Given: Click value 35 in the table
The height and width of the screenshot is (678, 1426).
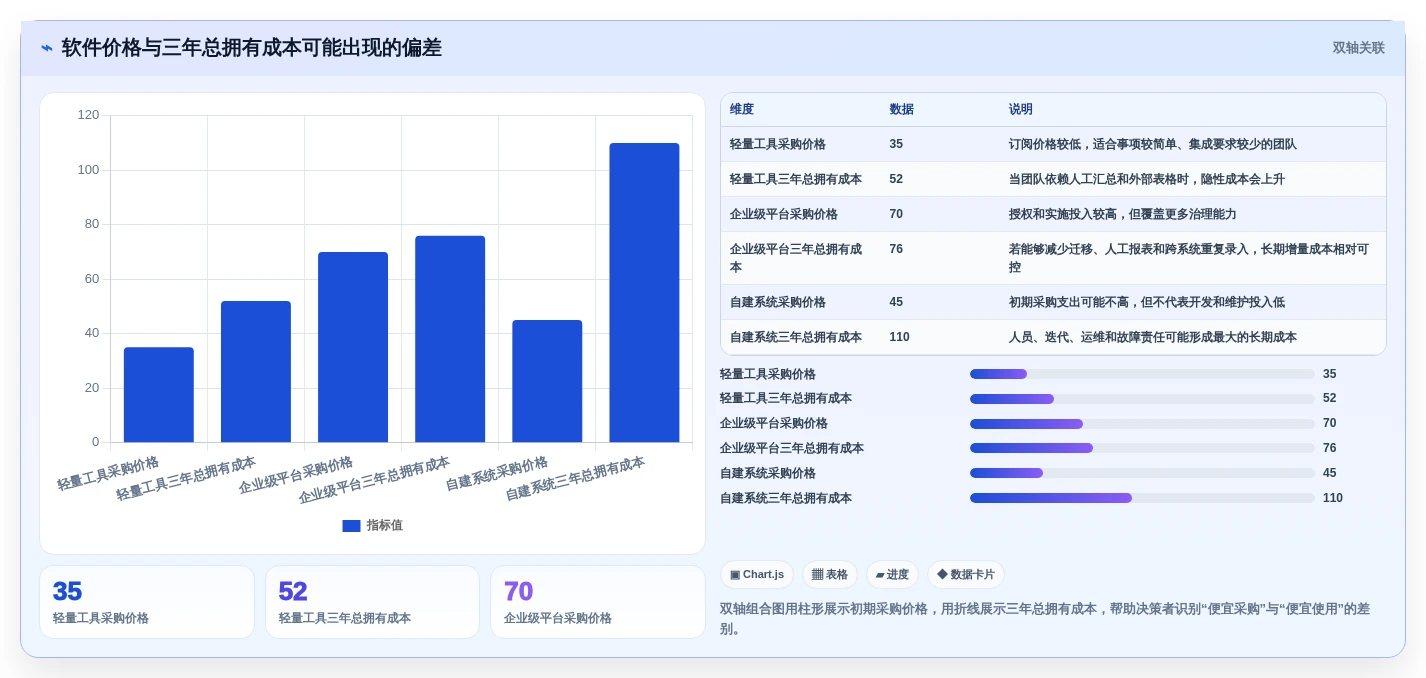Looking at the screenshot, I should tap(896, 144).
